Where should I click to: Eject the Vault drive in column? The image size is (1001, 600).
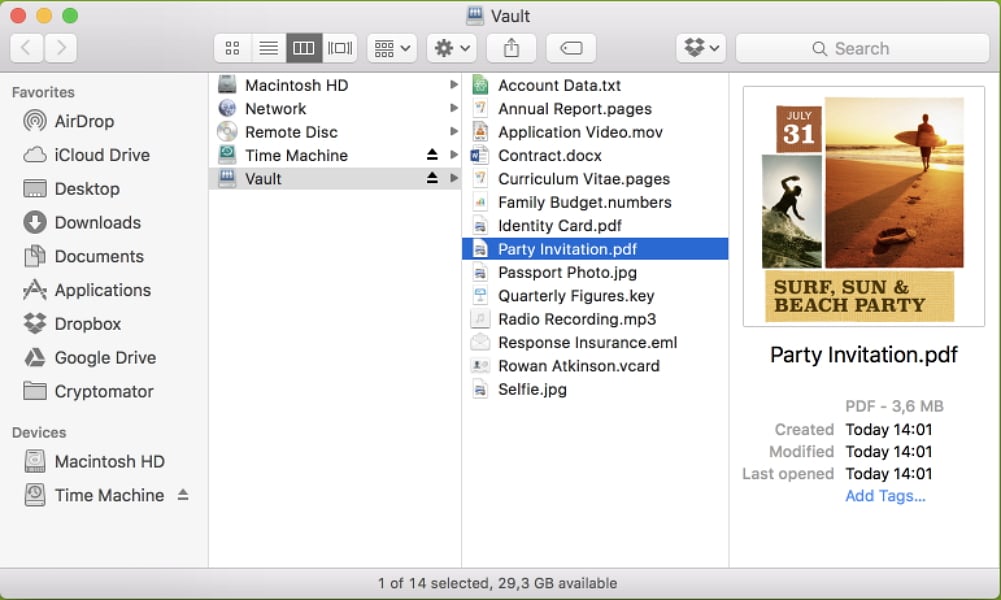click(432, 178)
